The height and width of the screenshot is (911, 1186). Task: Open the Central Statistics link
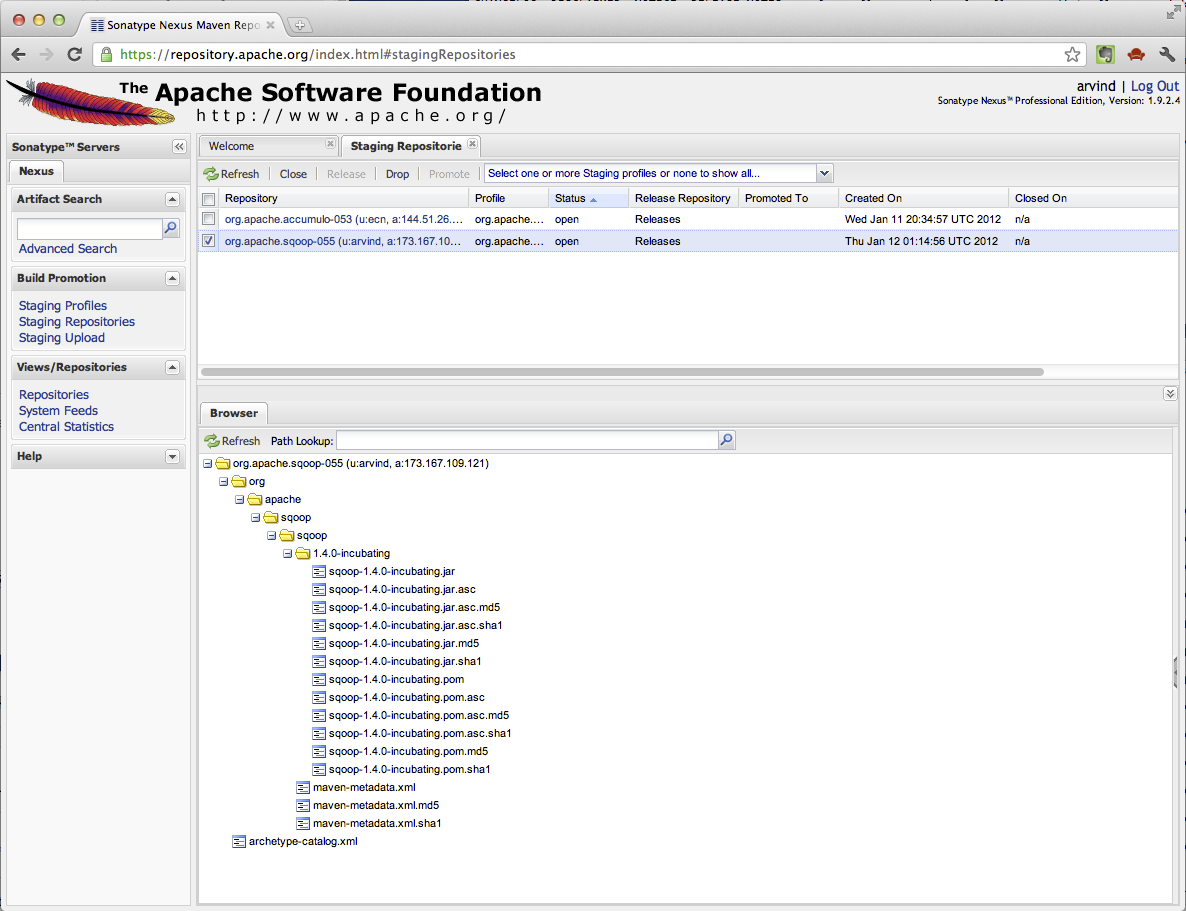point(67,427)
